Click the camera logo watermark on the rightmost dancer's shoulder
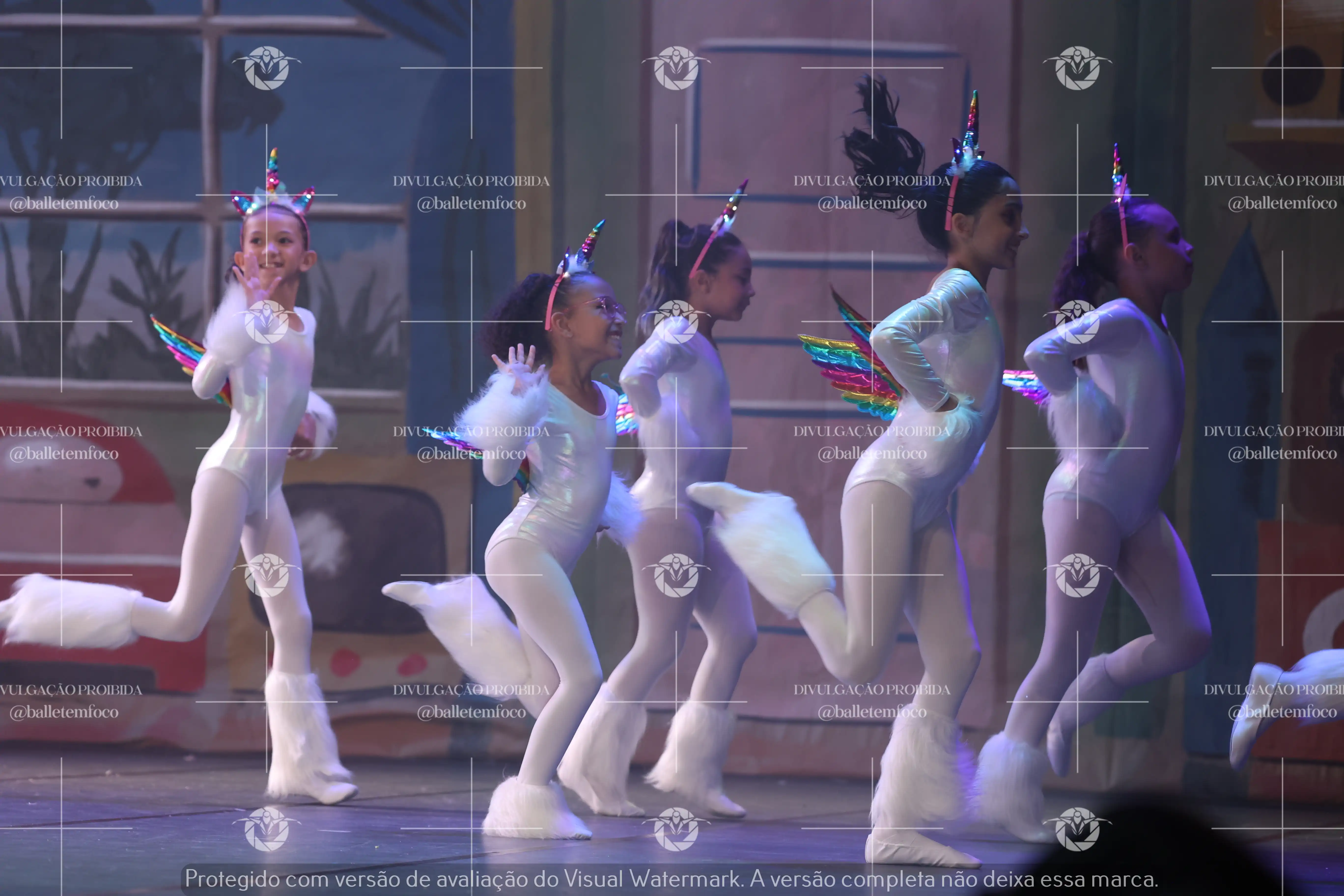The image size is (1344, 896). pos(1077,322)
